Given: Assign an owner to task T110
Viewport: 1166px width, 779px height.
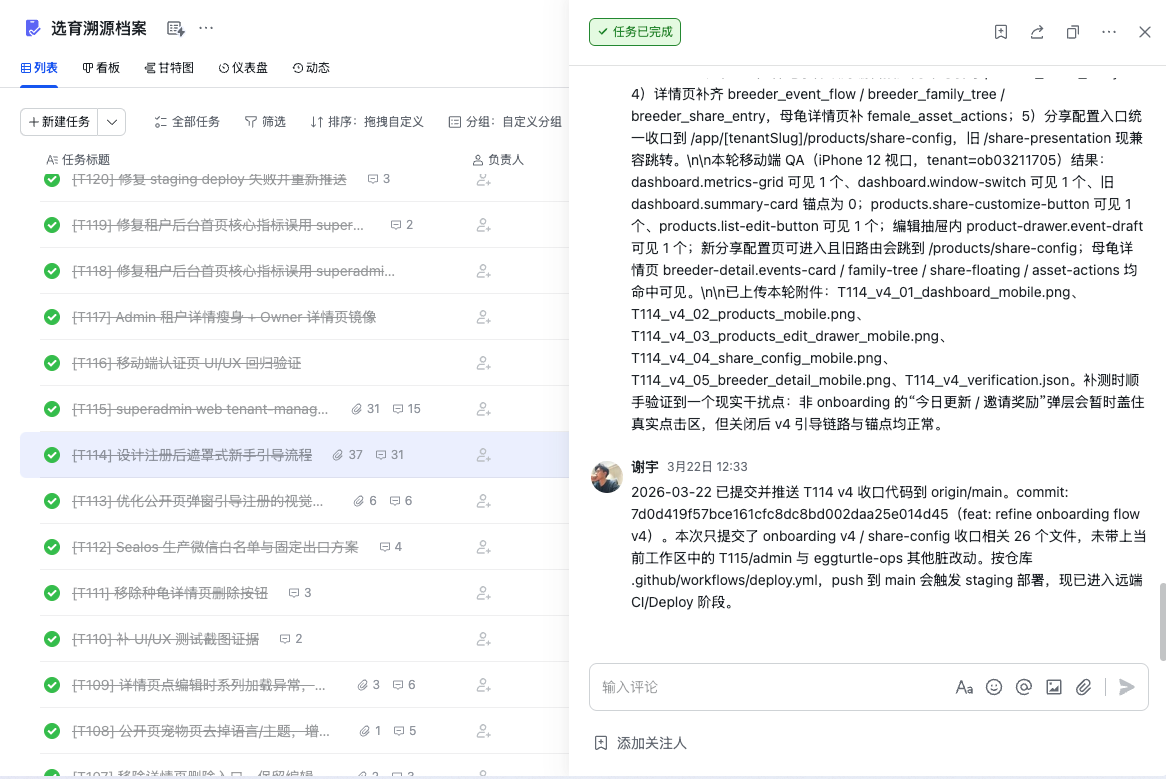Looking at the screenshot, I should [483, 639].
